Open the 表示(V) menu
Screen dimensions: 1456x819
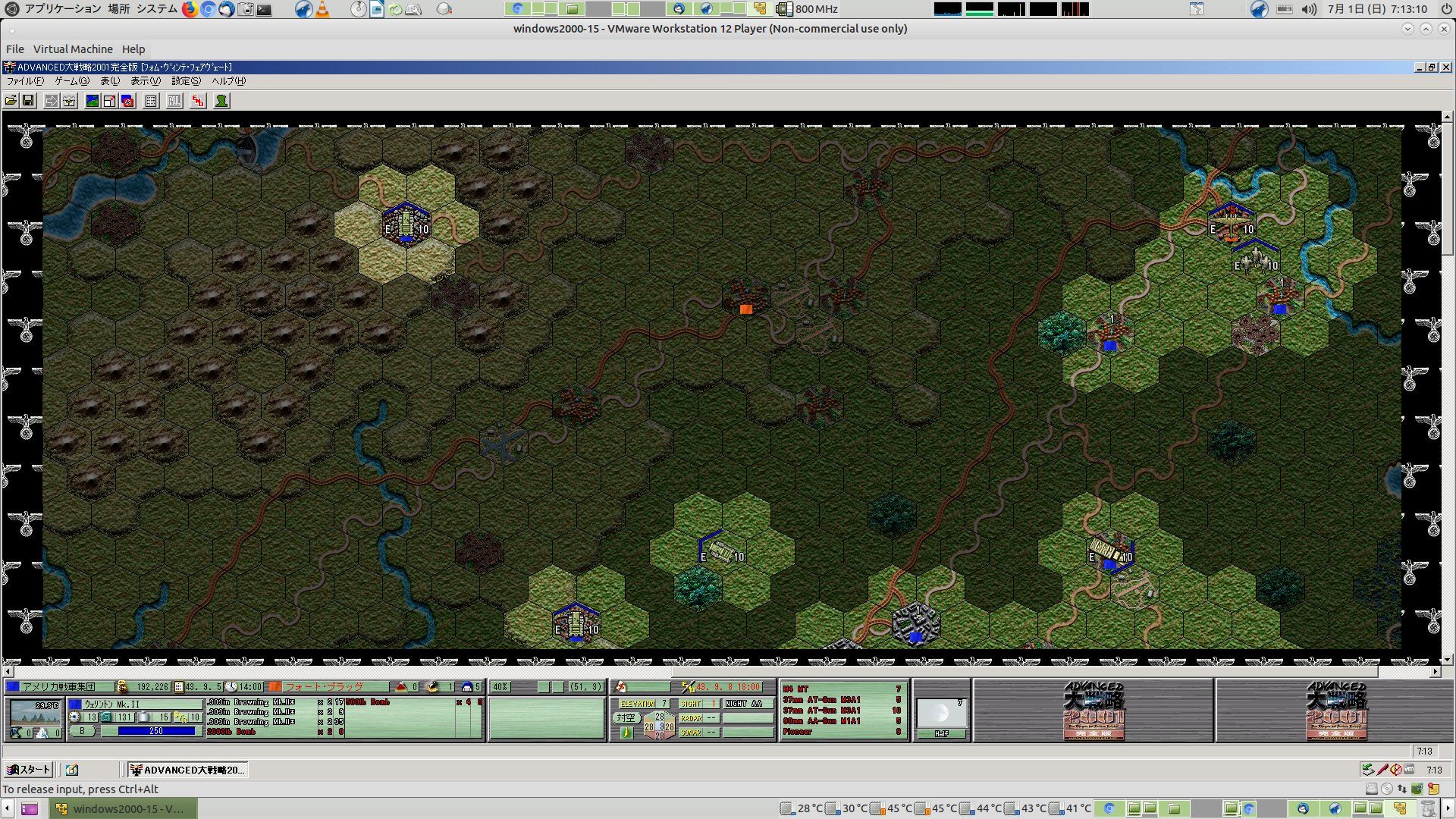tap(145, 81)
